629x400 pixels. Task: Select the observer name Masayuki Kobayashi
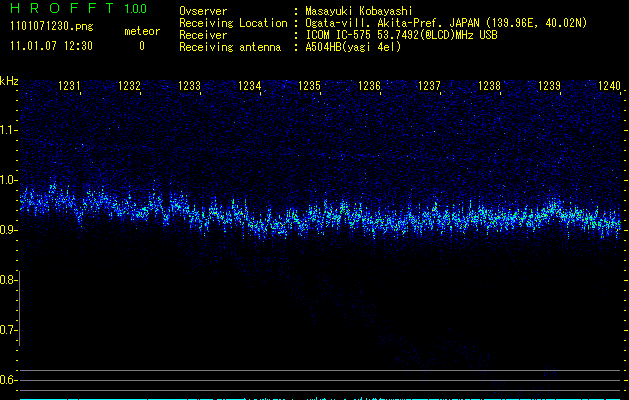pyautogui.click(x=360, y=11)
